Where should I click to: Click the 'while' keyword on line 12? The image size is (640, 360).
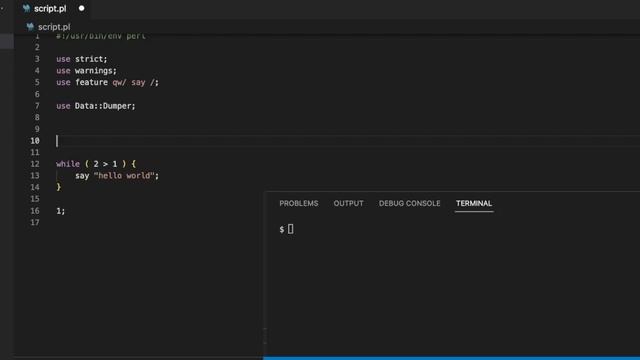[x=68, y=164]
